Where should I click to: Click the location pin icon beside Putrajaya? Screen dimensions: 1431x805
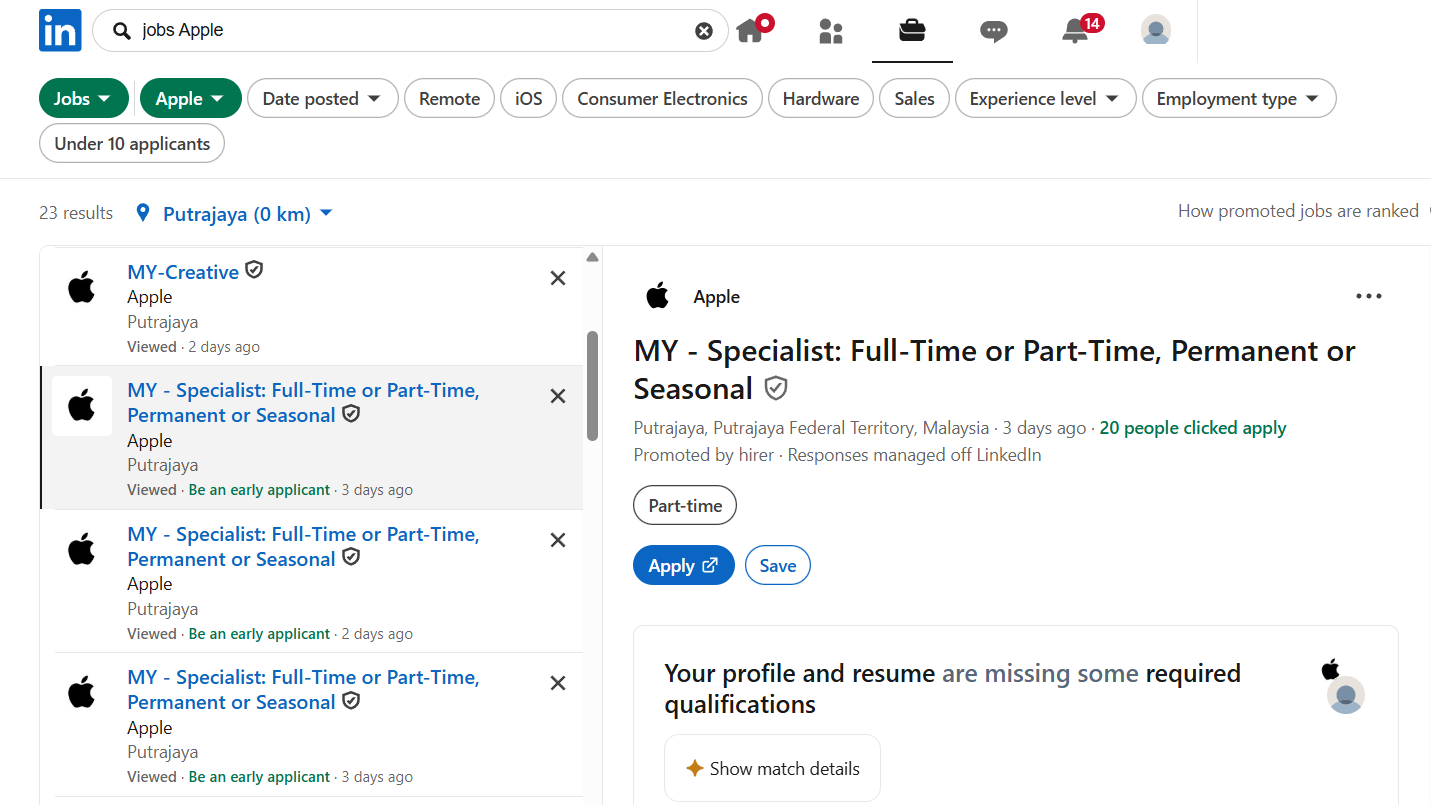tap(143, 213)
